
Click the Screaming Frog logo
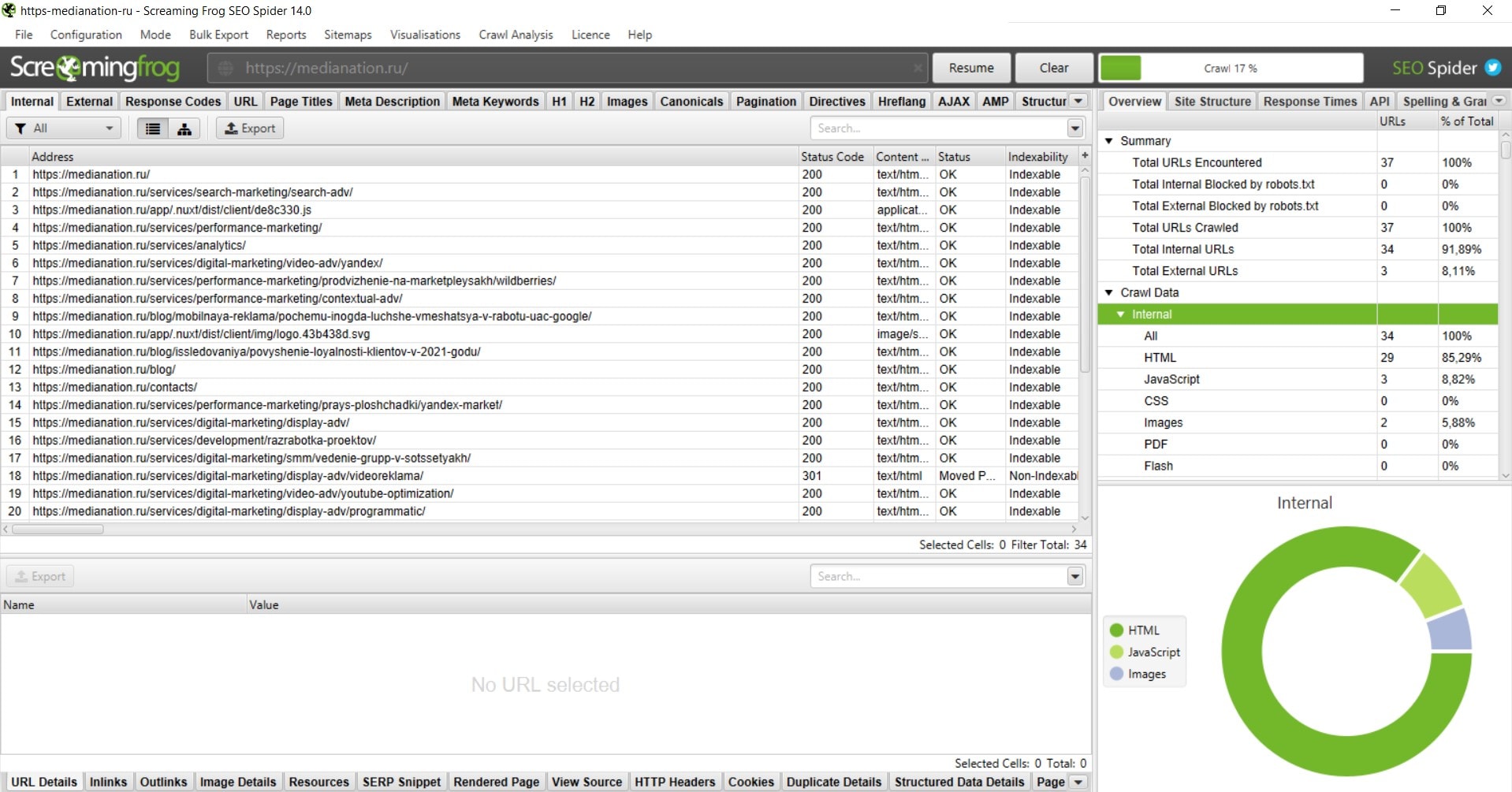click(x=95, y=68)
